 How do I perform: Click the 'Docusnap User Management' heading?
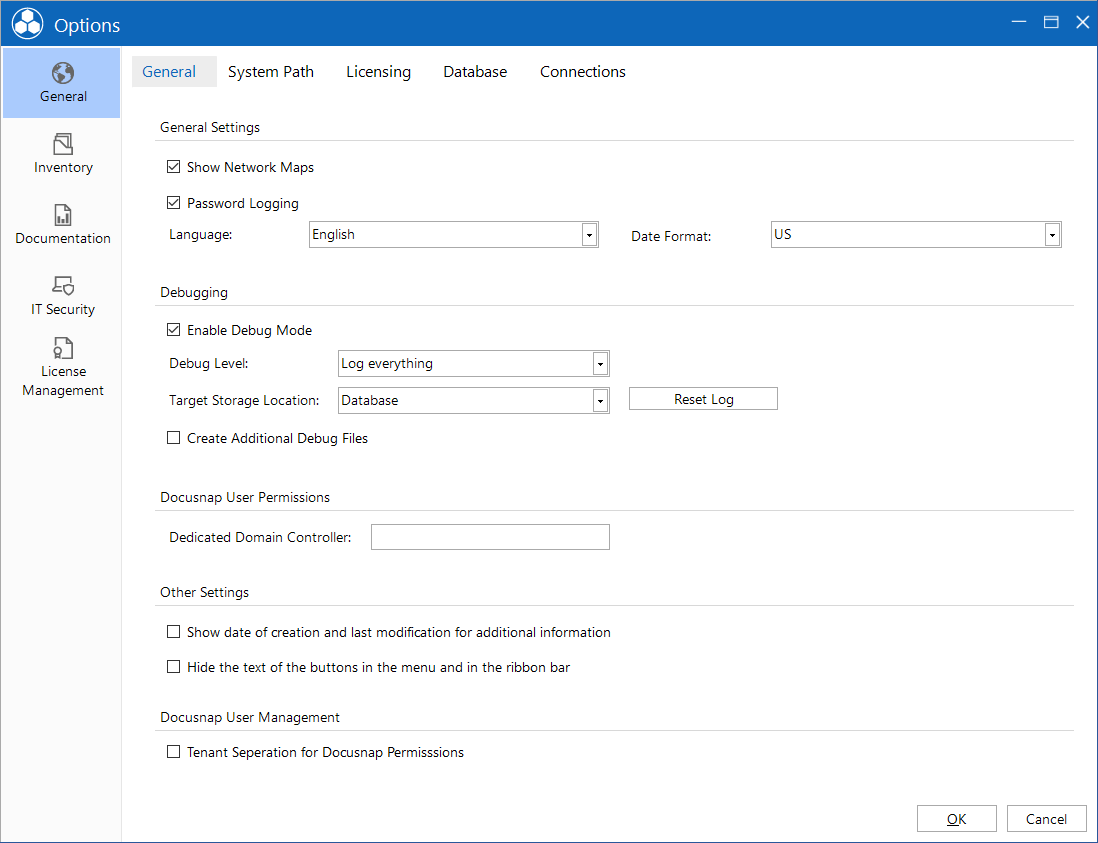coord(250,717)
